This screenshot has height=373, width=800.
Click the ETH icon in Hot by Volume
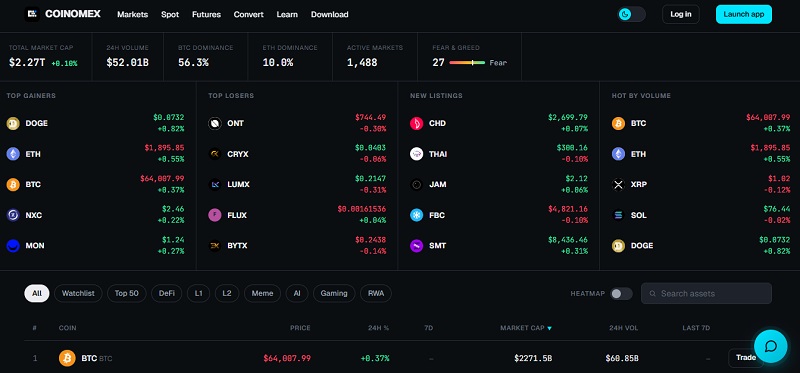618,154
